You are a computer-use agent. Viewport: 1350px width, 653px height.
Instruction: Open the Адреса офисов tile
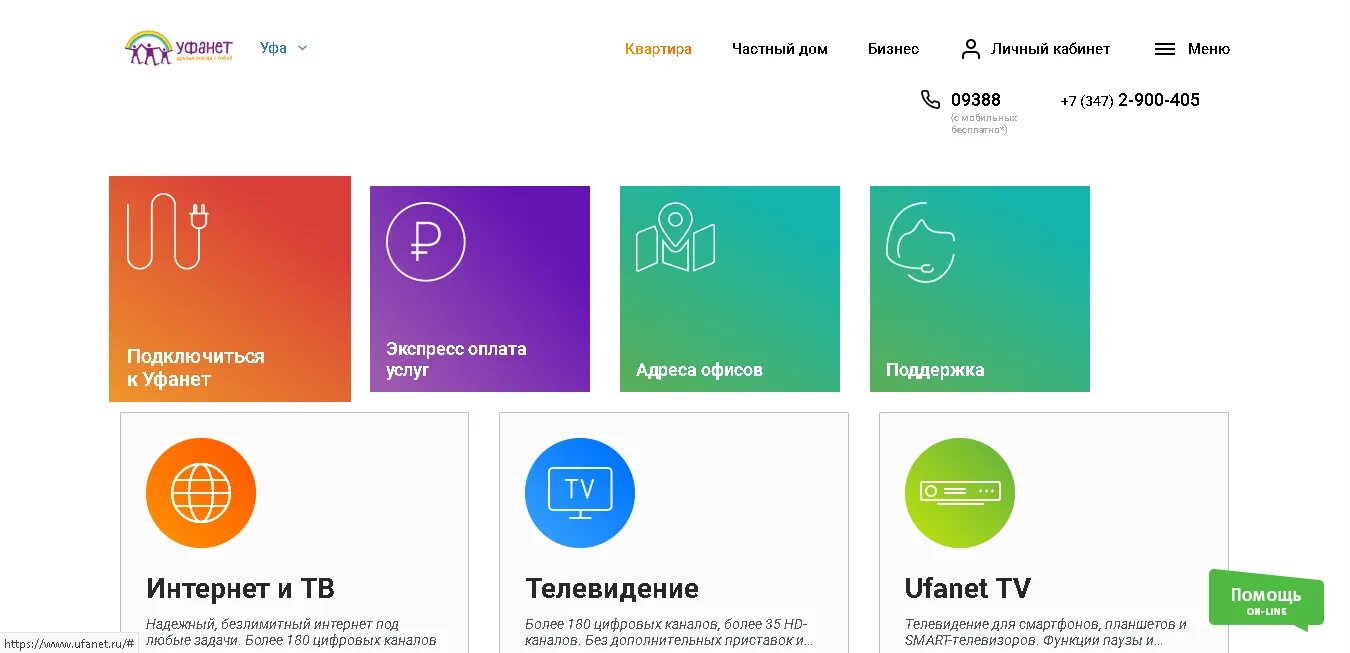coord(730,289)
